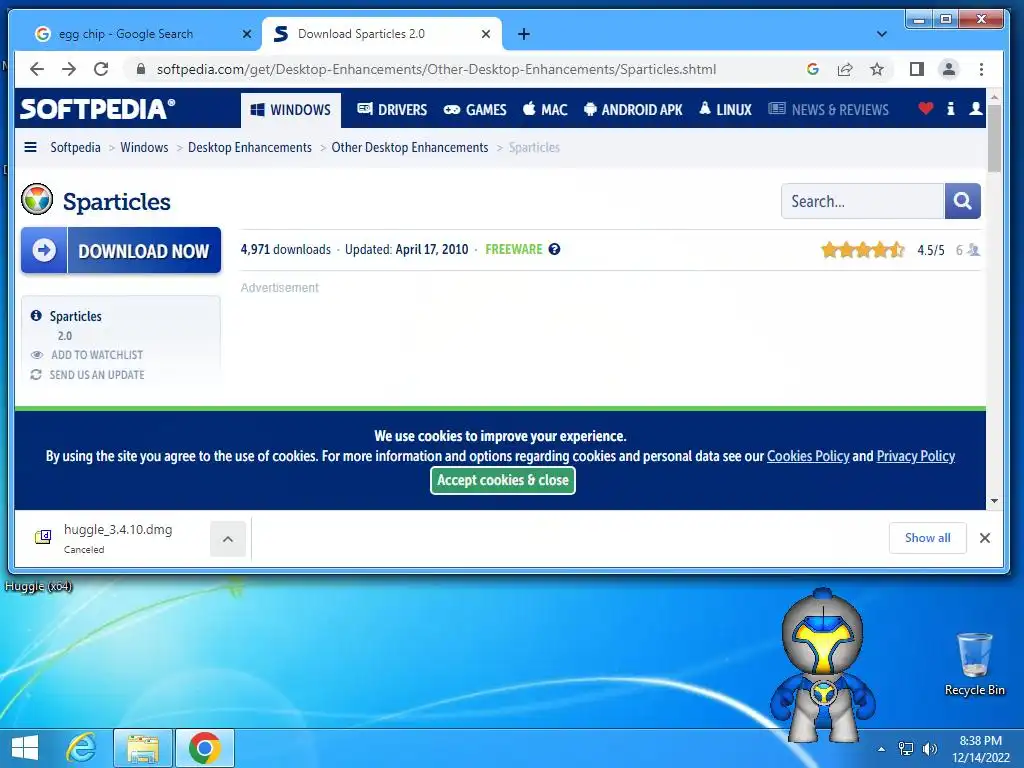This screenshot has height=768, width=1024.
Task: Open a new tab with plus button
Action: [x=524, y=34]
